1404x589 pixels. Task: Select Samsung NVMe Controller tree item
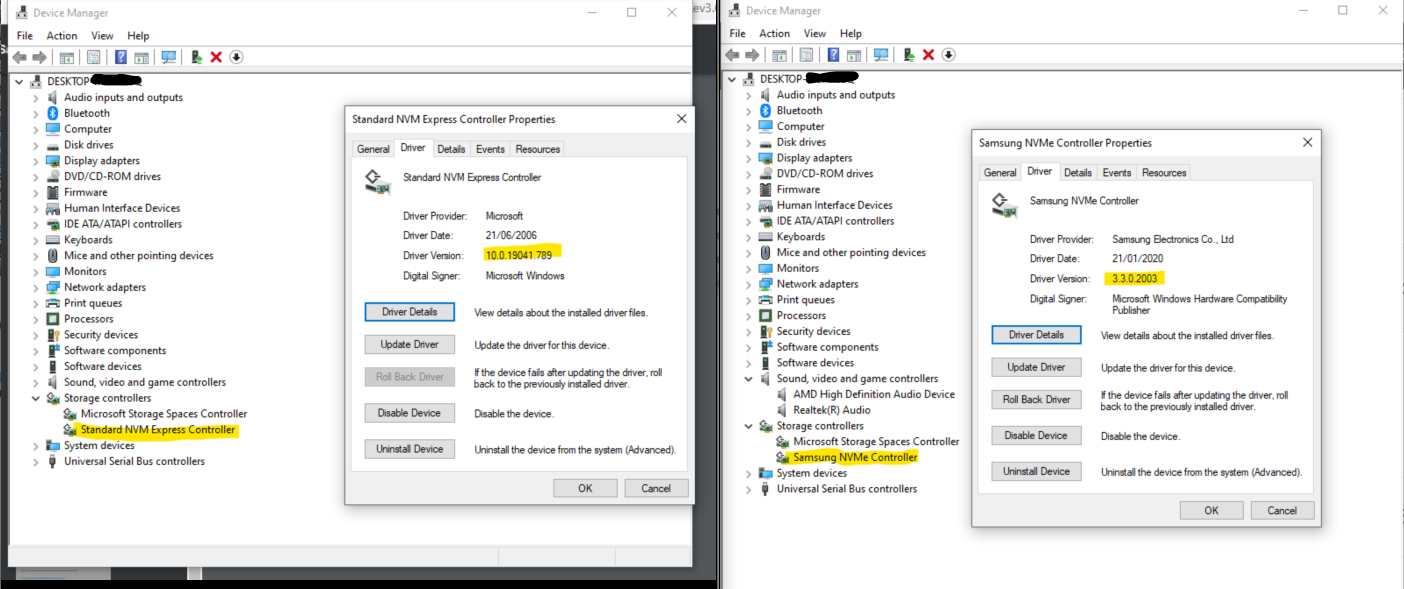point(855,457)
